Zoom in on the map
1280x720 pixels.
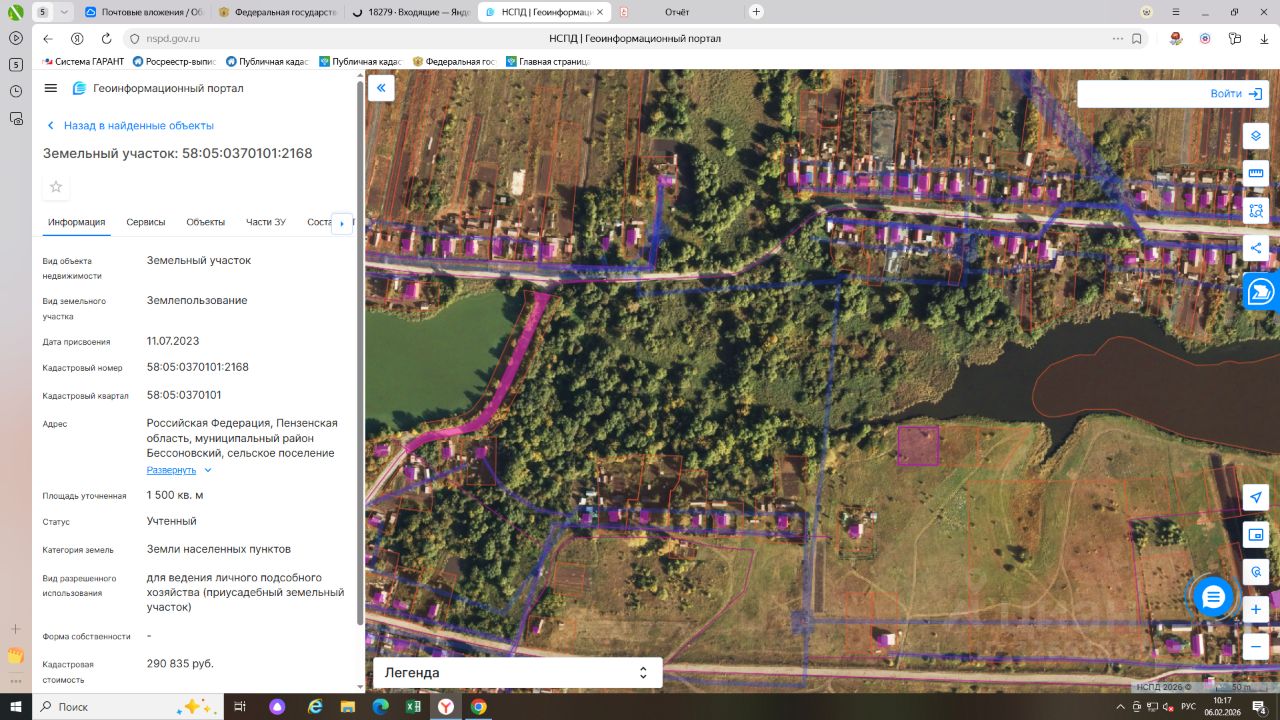(1256, 609)
